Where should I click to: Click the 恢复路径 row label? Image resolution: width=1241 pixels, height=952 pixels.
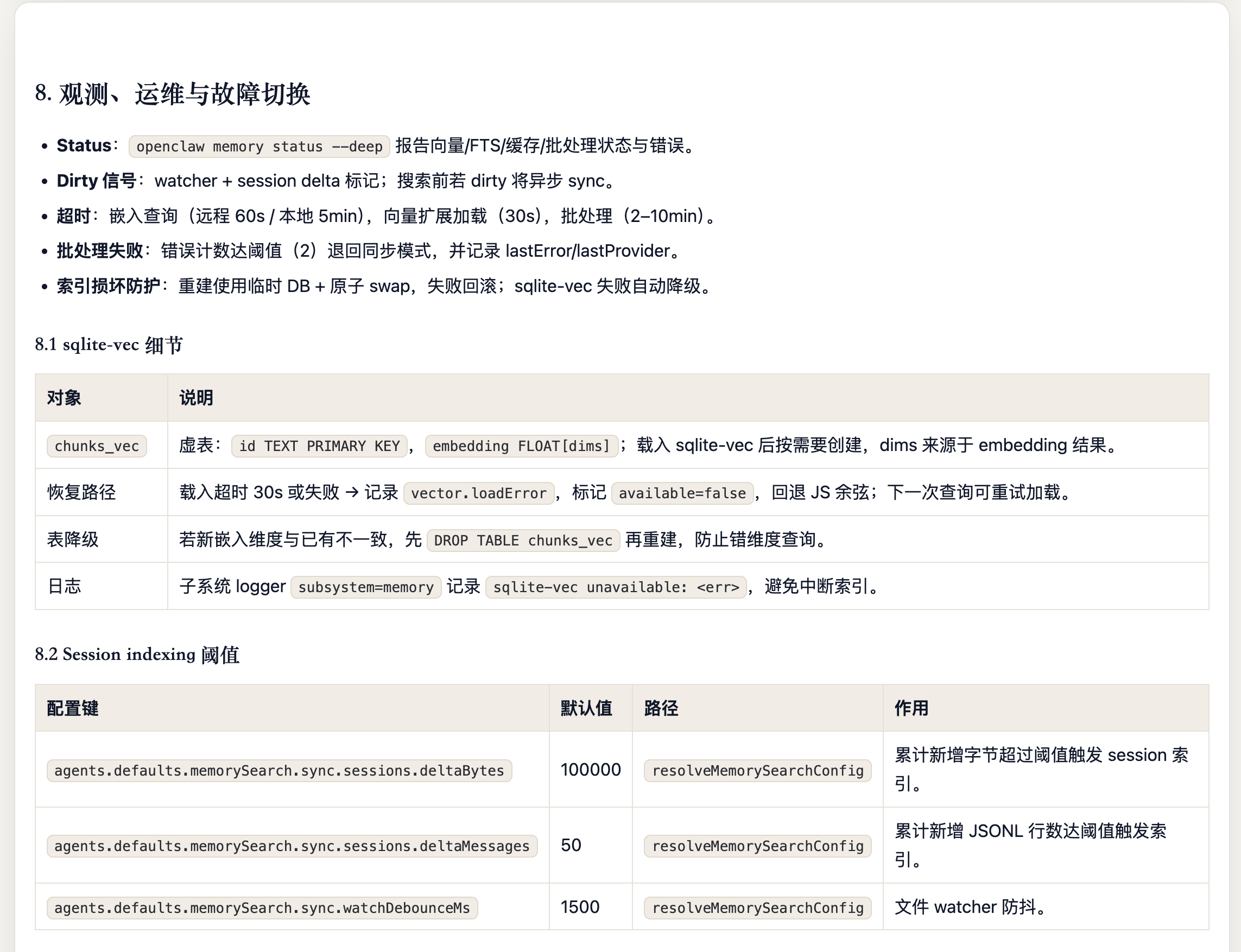point(81,492)
